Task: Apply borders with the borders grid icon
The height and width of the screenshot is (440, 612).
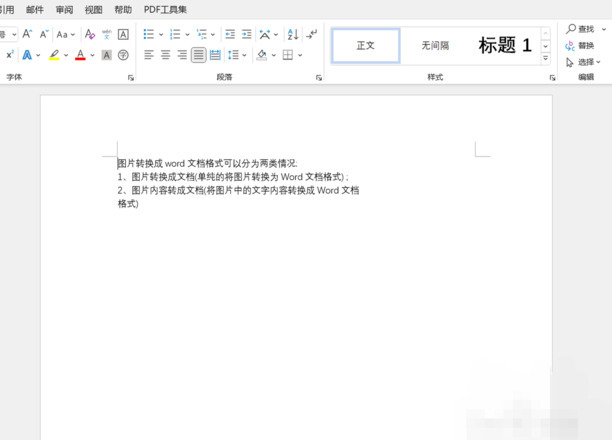Action: pos(288,55)
